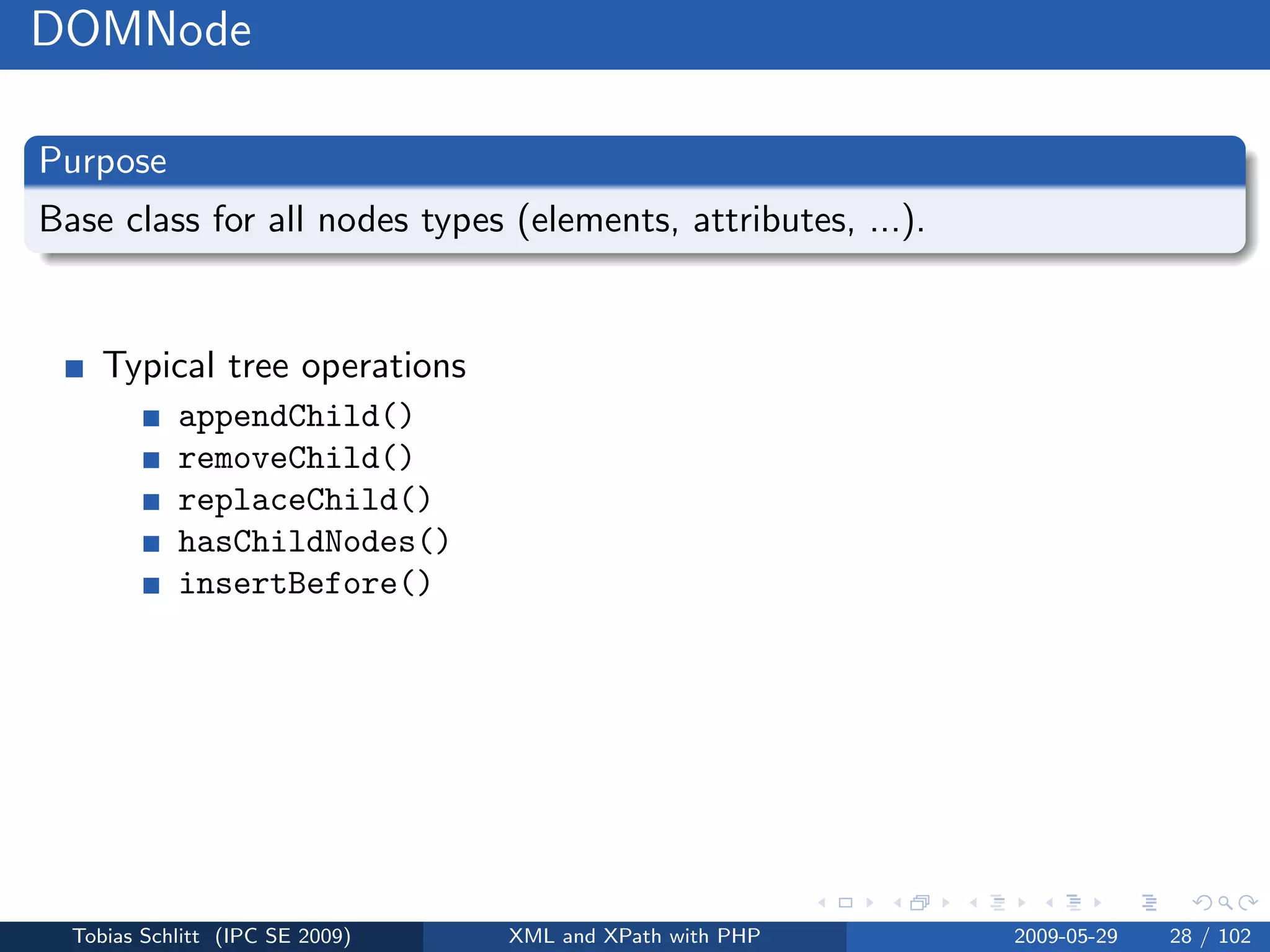Move to the next section arrow
Screen dimensions: 1270x952
(x=1098, y=903)
